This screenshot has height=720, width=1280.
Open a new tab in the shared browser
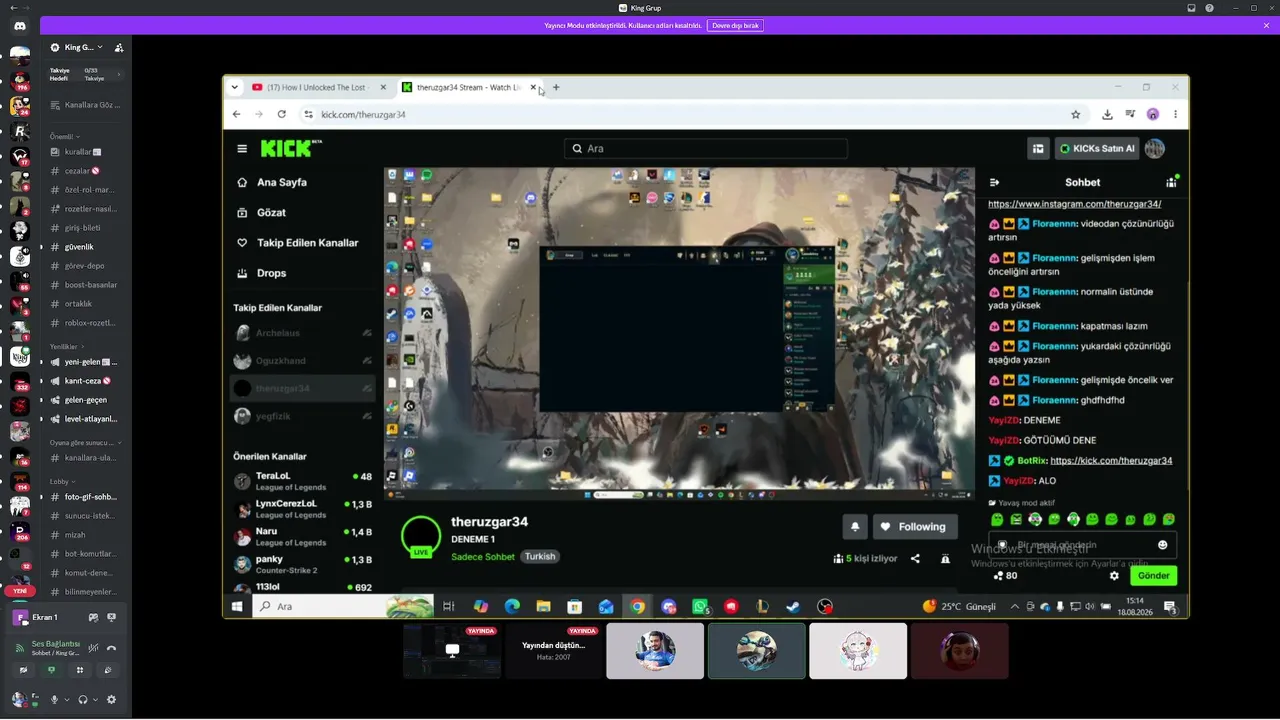point(556,87)
